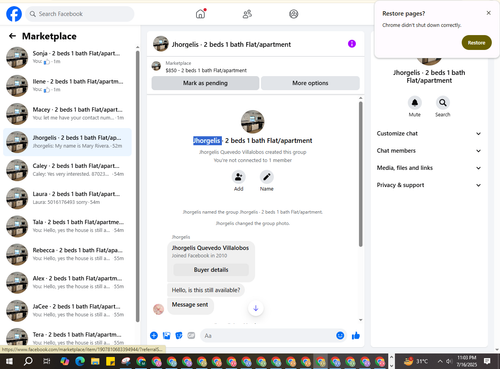Open Laura conversation

pos(68,198)
